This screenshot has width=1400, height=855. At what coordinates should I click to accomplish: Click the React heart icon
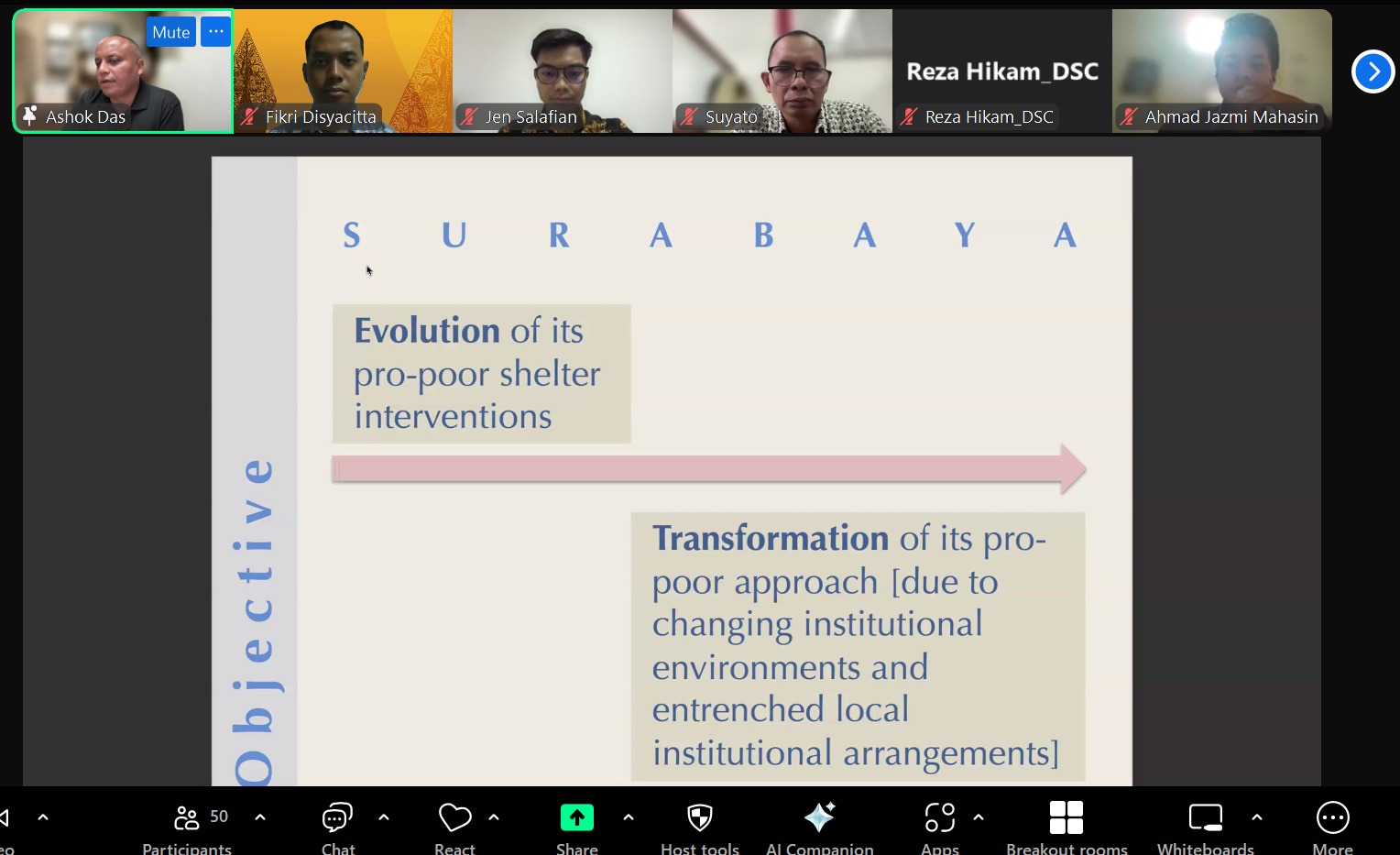[x=454, y=817]
